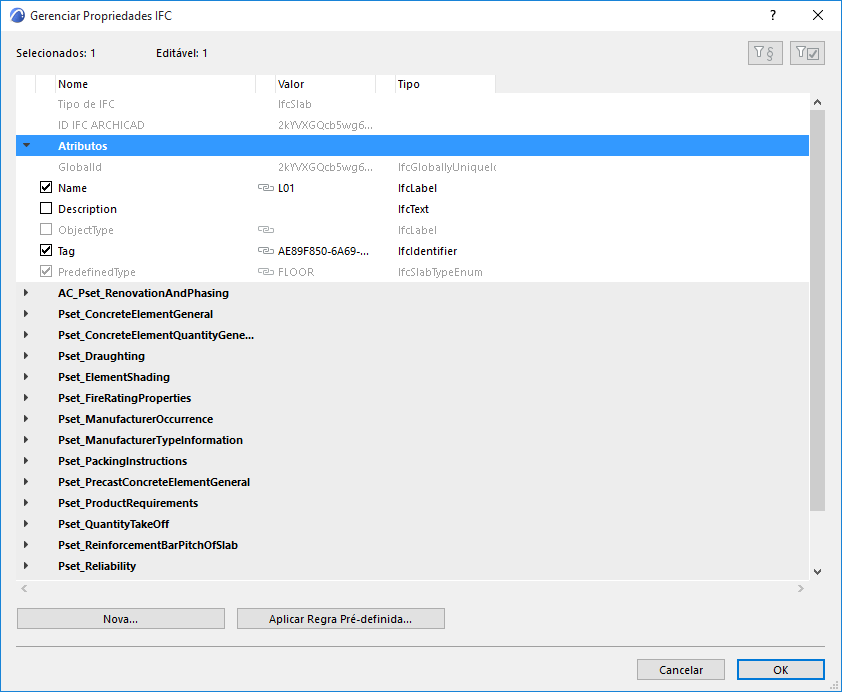Expand Pset_QuantityTakeOff

[x=26, y=523]
